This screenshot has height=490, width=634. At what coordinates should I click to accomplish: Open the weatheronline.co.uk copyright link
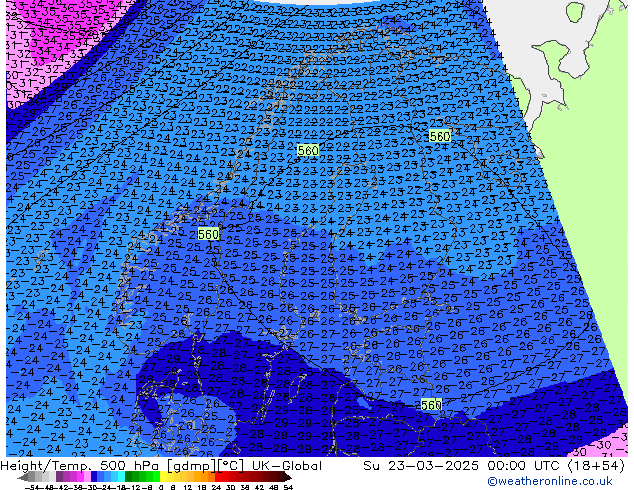(550, 481)
